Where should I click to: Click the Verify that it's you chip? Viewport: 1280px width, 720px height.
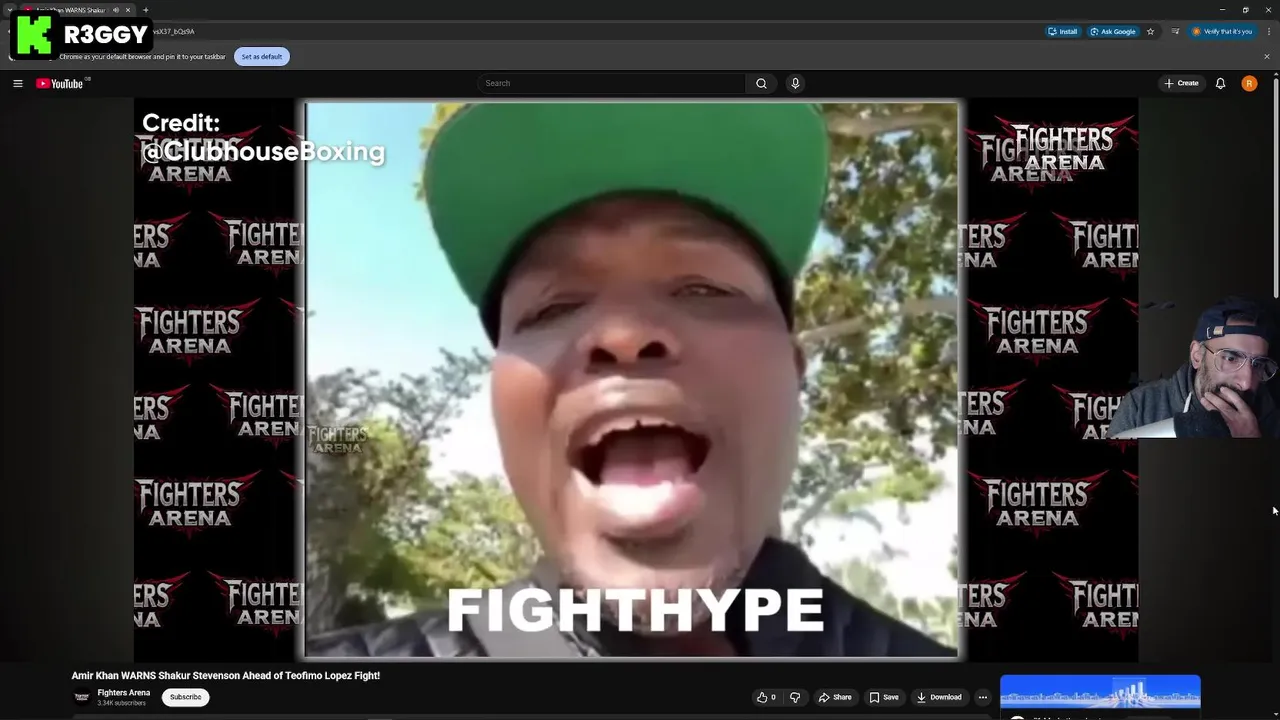[1222, 31]
